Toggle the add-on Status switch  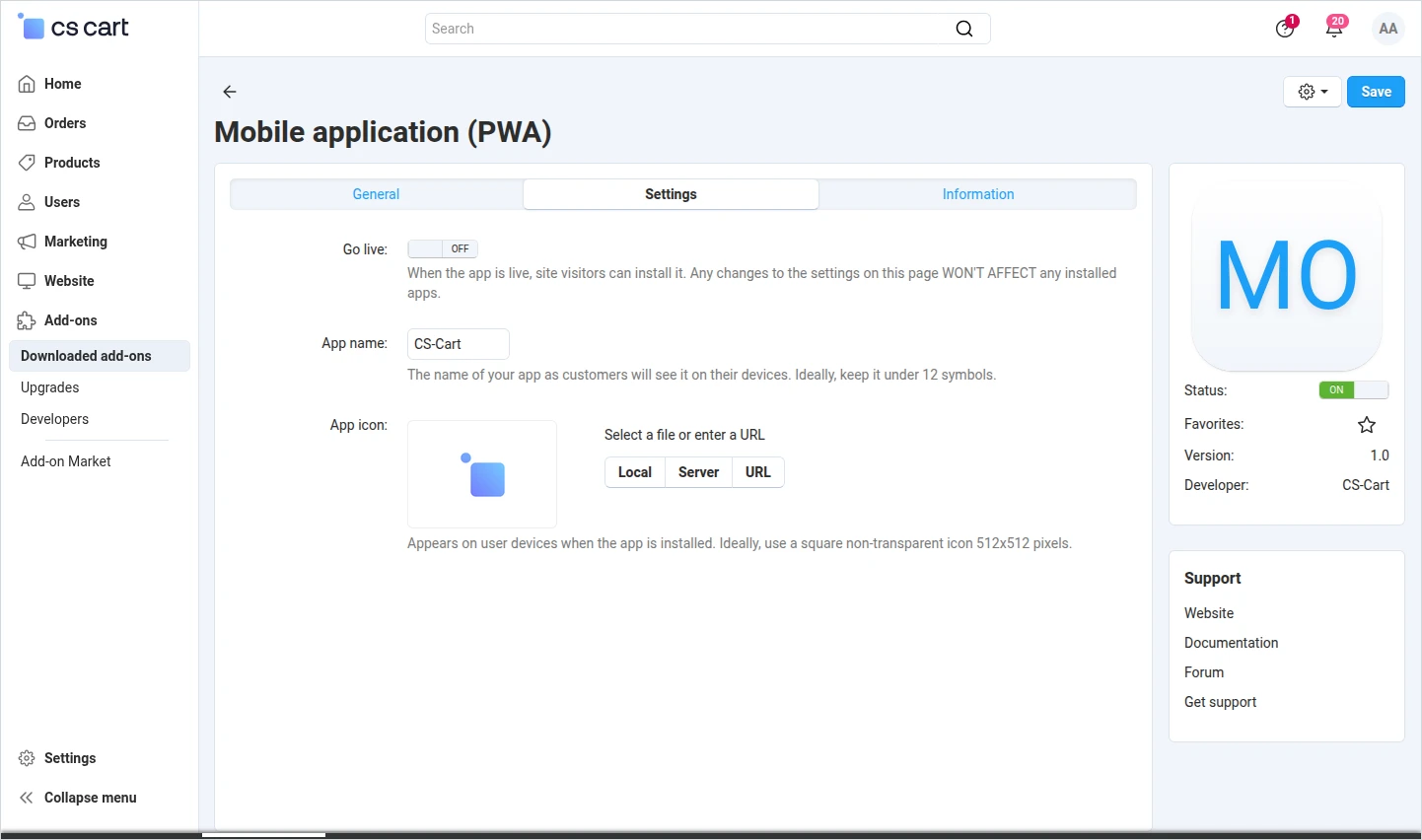pyautogui.click(x=1354, y=389)
